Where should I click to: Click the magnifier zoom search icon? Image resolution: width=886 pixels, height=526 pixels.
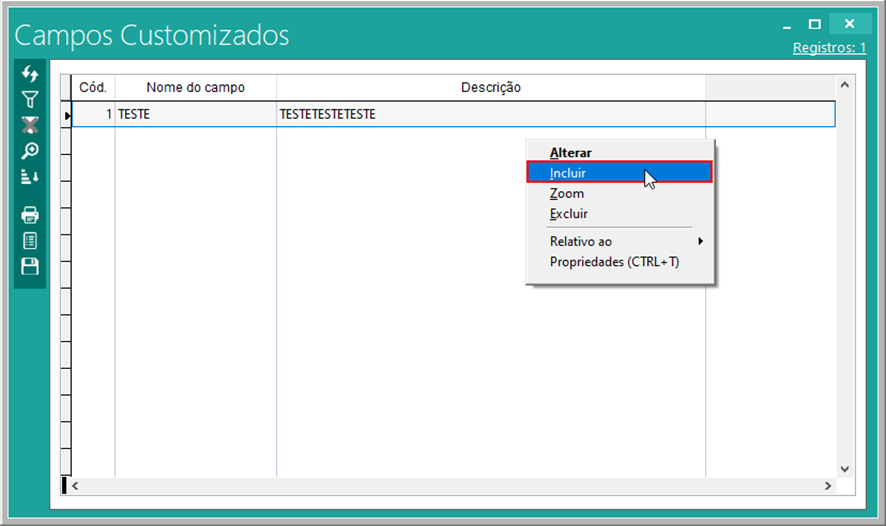(x=30, y=151)
